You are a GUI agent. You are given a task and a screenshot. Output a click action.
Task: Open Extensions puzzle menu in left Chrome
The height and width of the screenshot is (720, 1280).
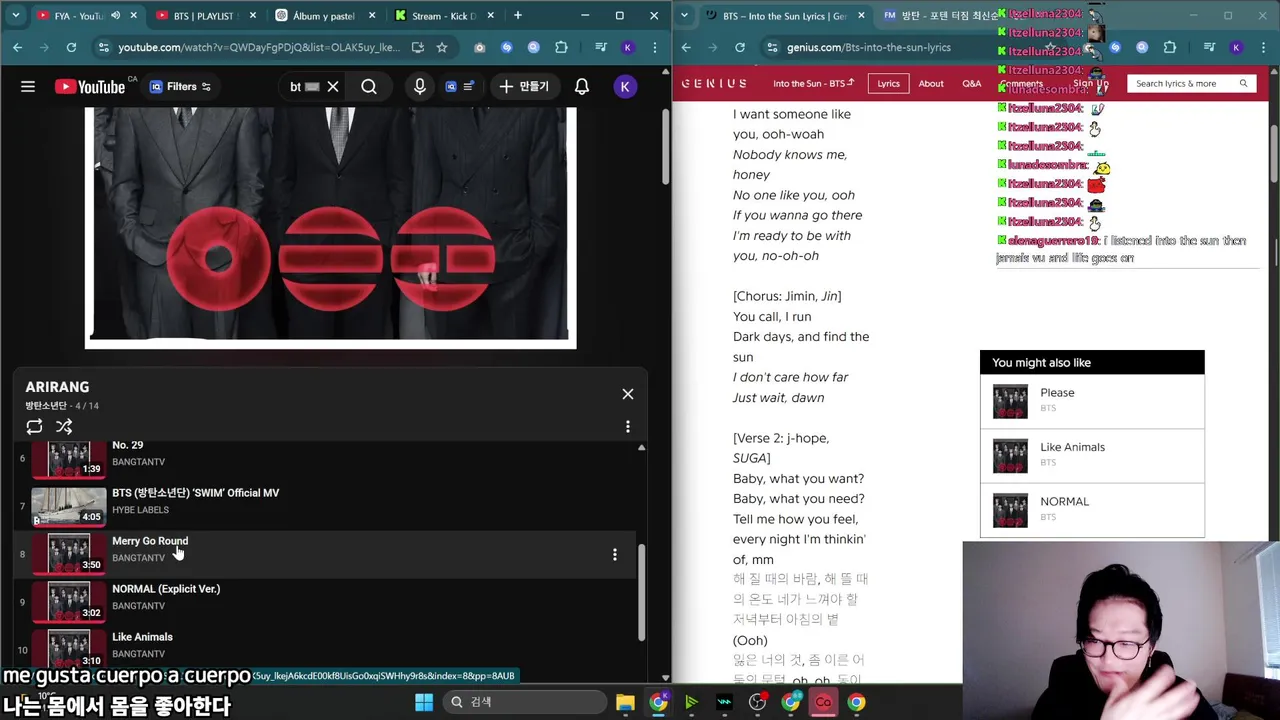click(561, 47)
